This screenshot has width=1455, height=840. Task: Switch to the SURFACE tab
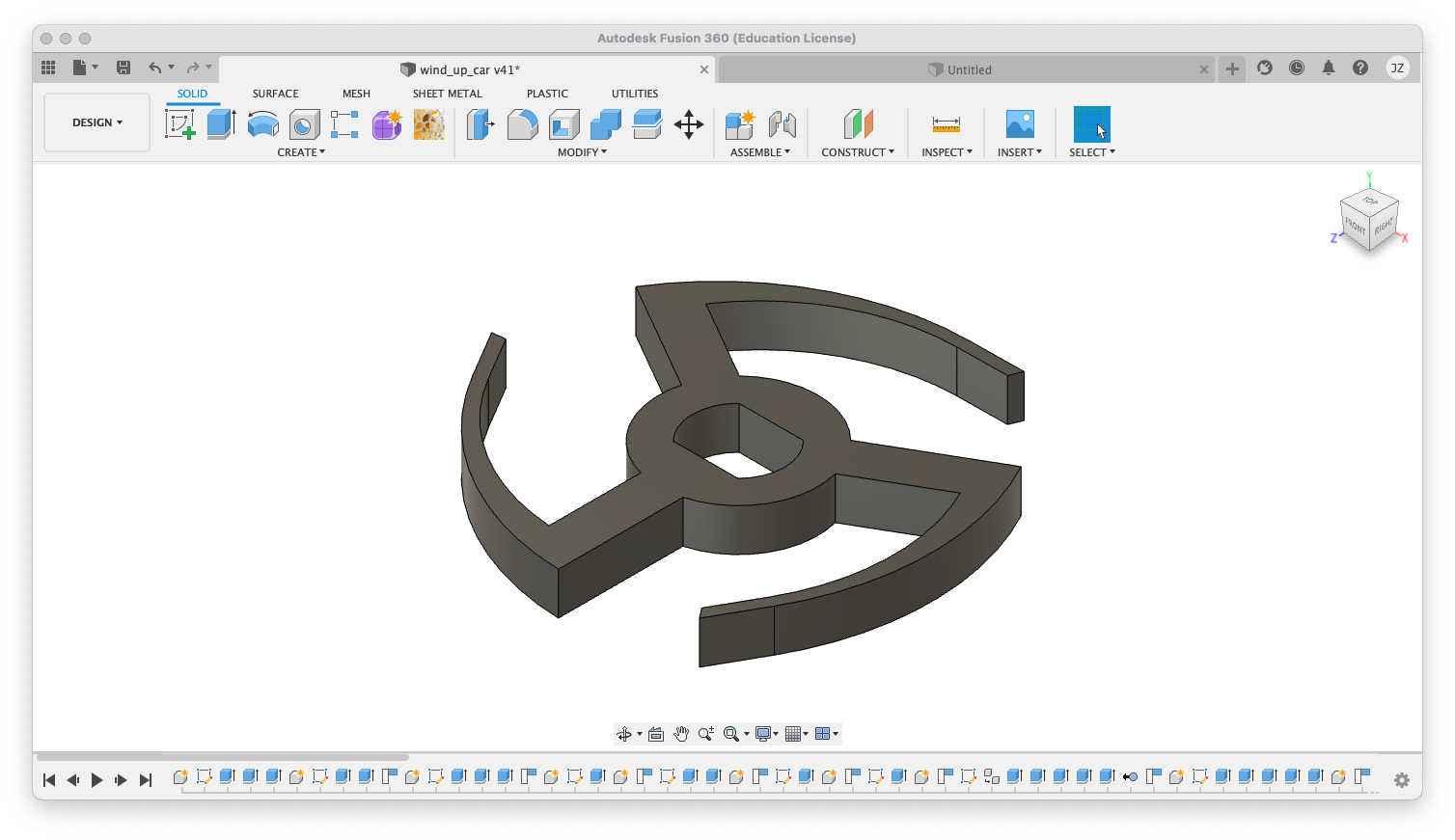click(x=276, y=94)
